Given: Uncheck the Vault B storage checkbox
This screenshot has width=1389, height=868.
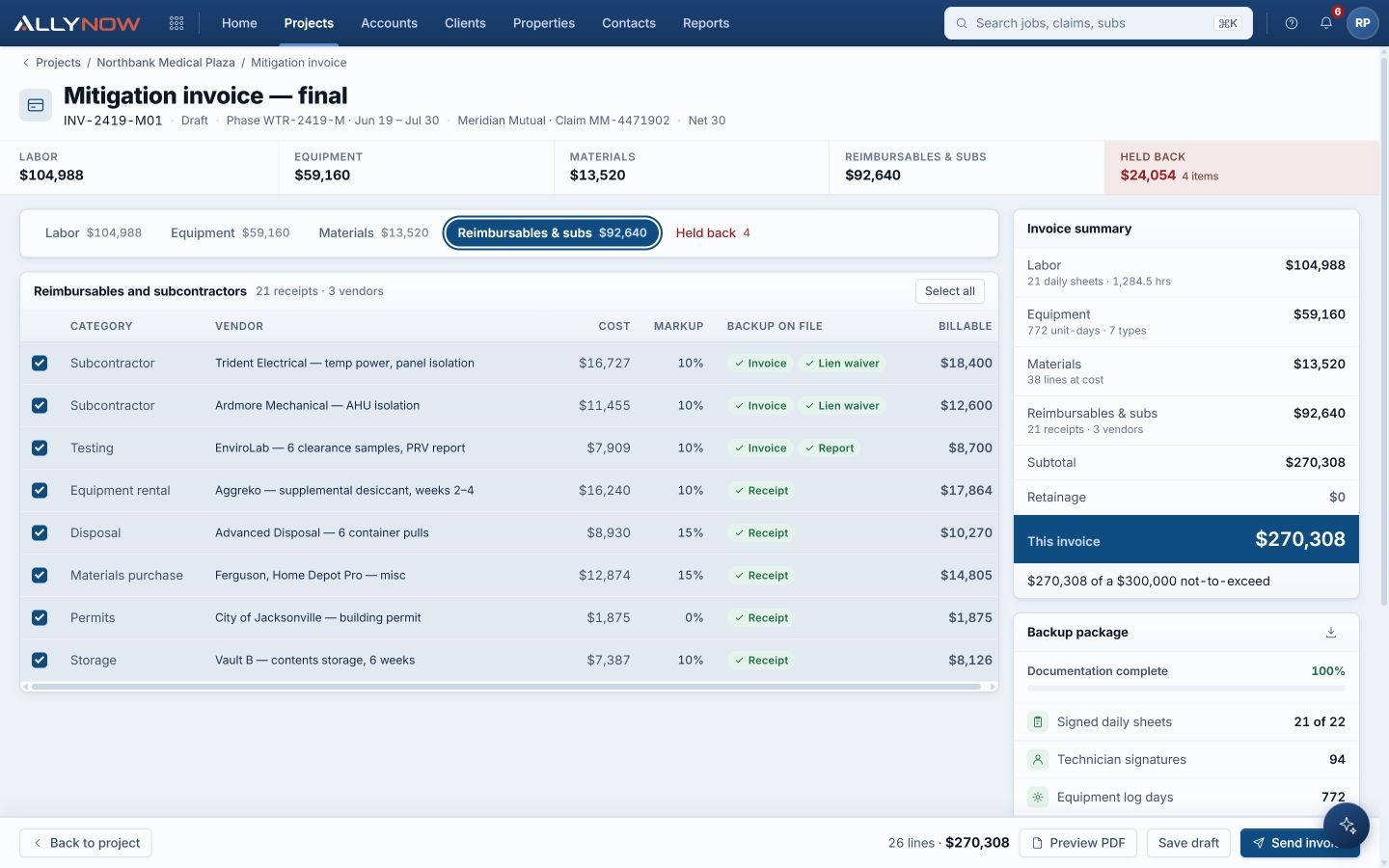Looking at the screenshot, I should tap(40, 660).
